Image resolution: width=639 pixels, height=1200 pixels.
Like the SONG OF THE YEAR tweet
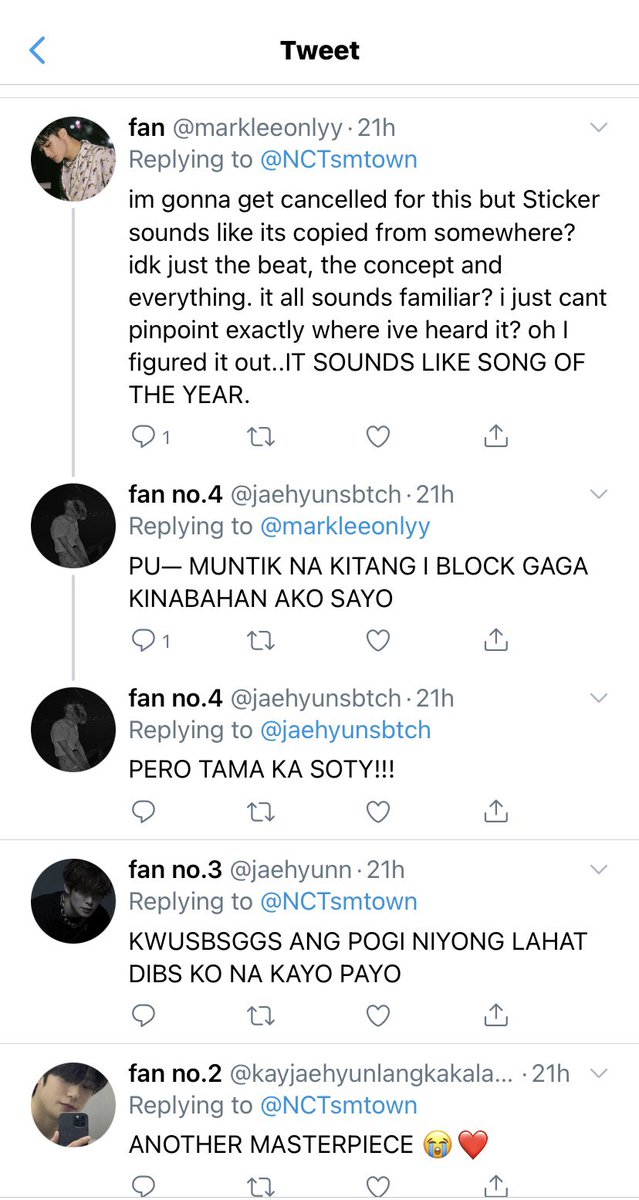(x=377, y=437)
